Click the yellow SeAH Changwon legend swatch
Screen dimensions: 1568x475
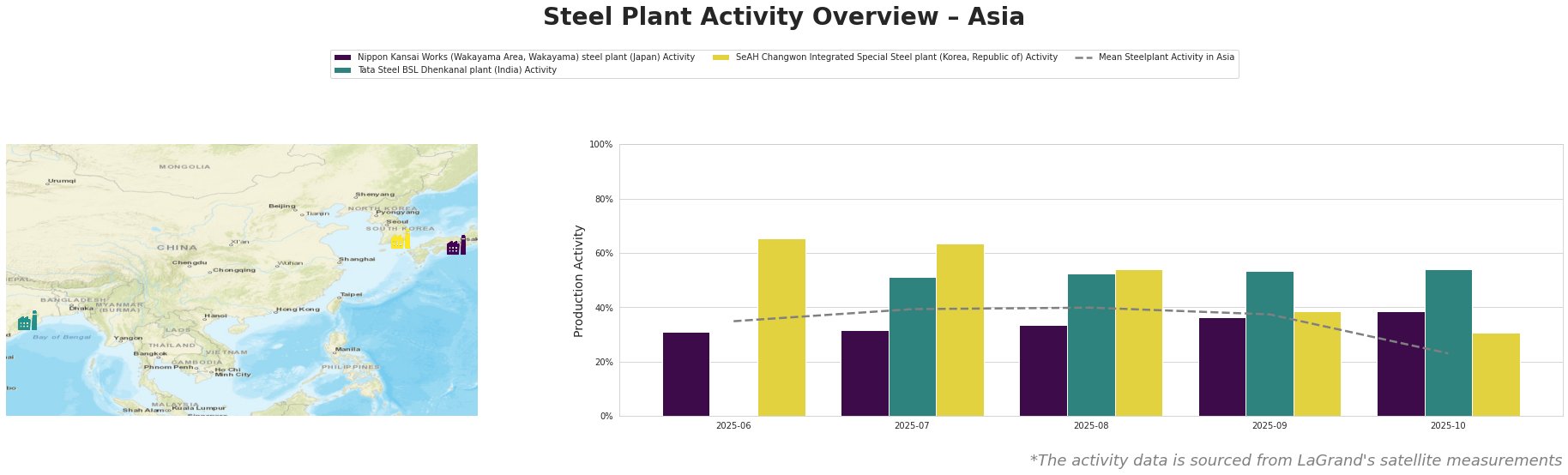[x=721, y=57]
